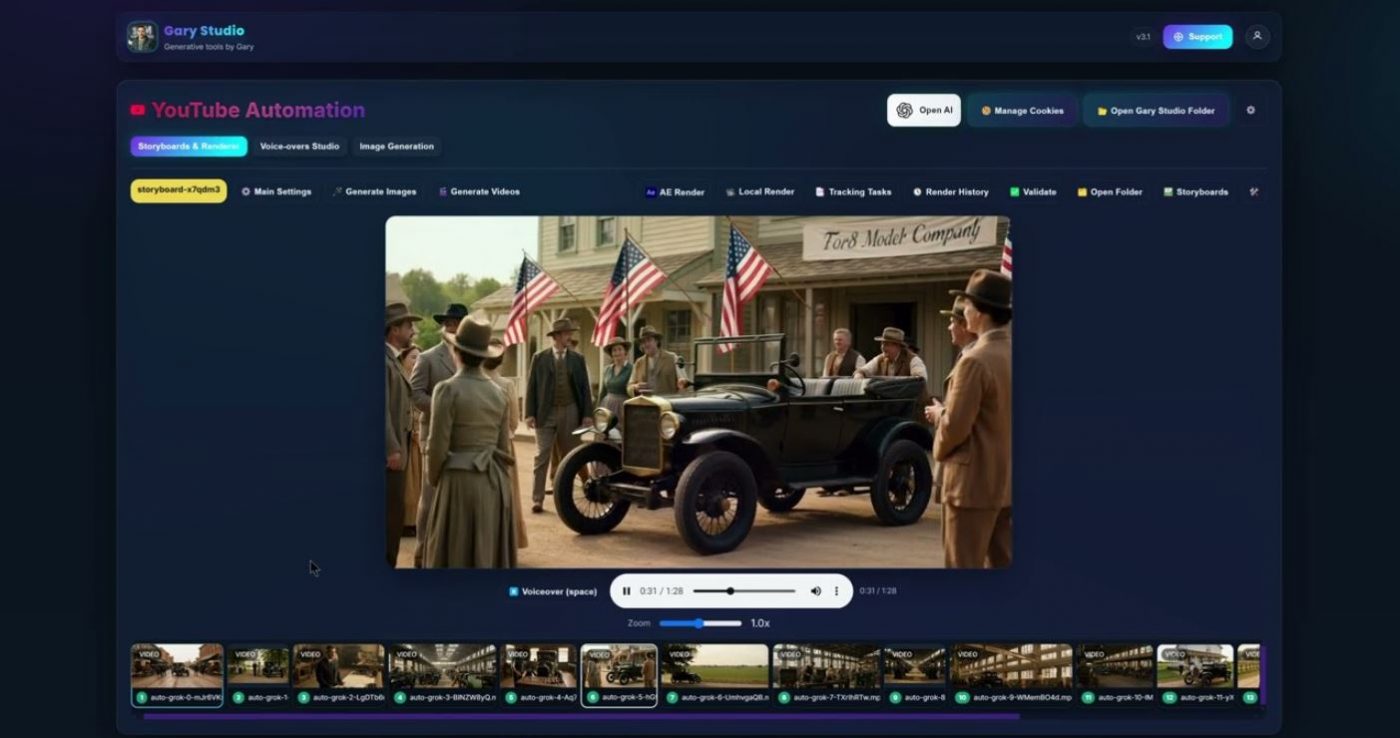1400x738 pixels.
Task: Seek using the audio progress slider
Action: point(744,591)
